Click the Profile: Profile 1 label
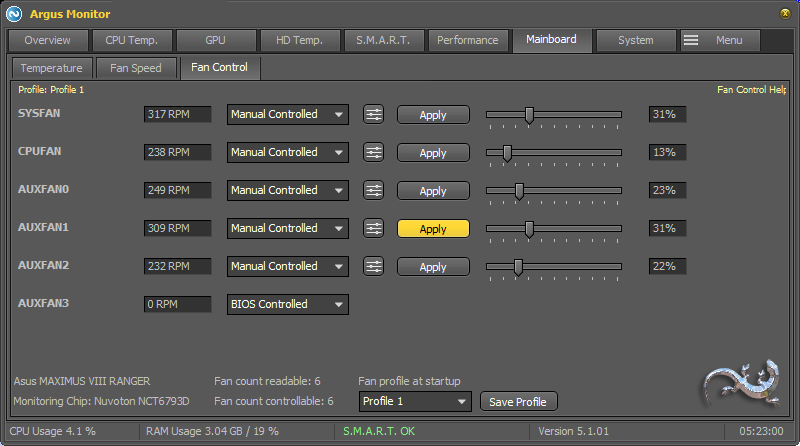Viewport: 800px width, 446px height. point(51,90)
